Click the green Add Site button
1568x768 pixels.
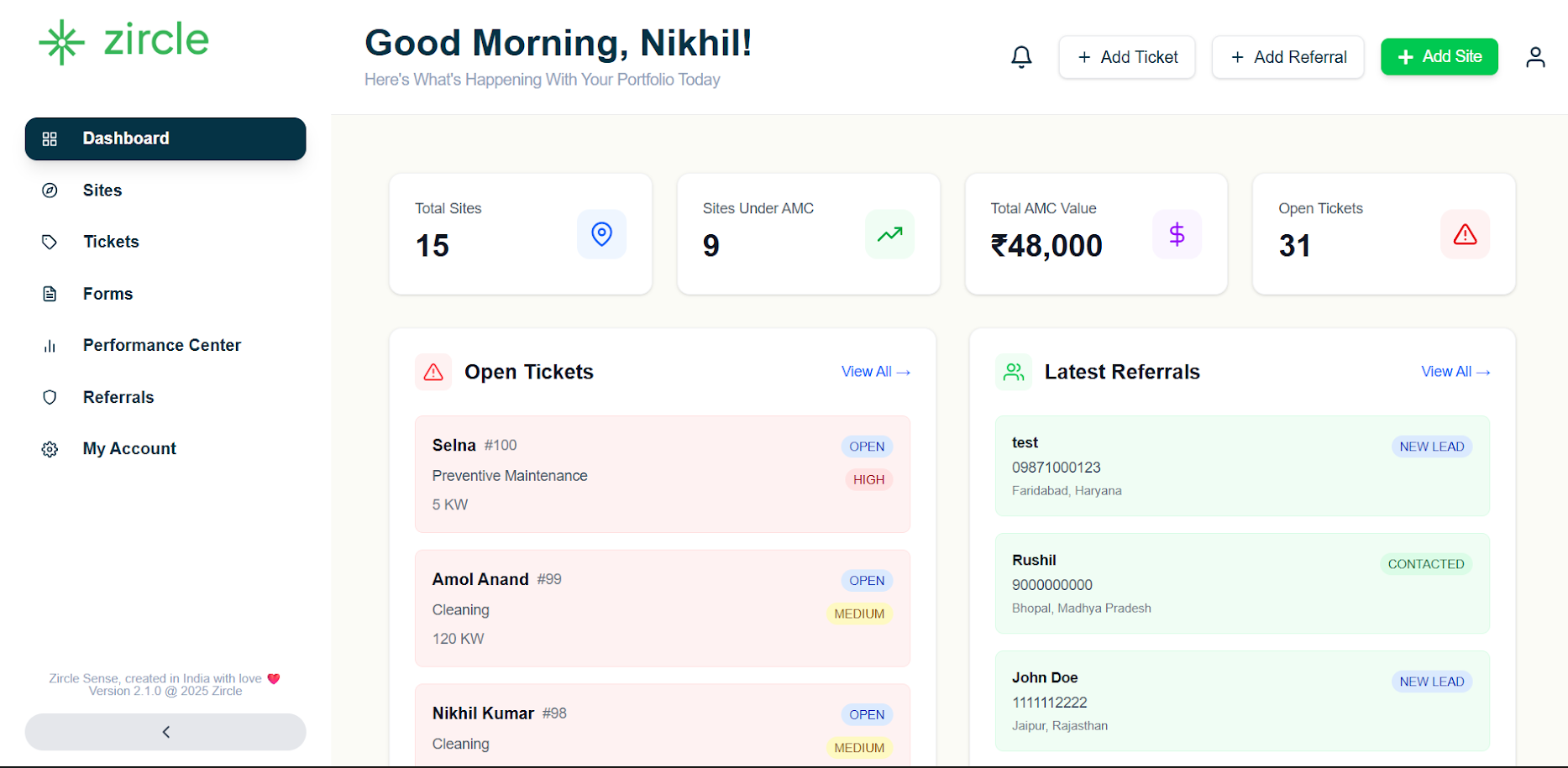point(1440,56)
